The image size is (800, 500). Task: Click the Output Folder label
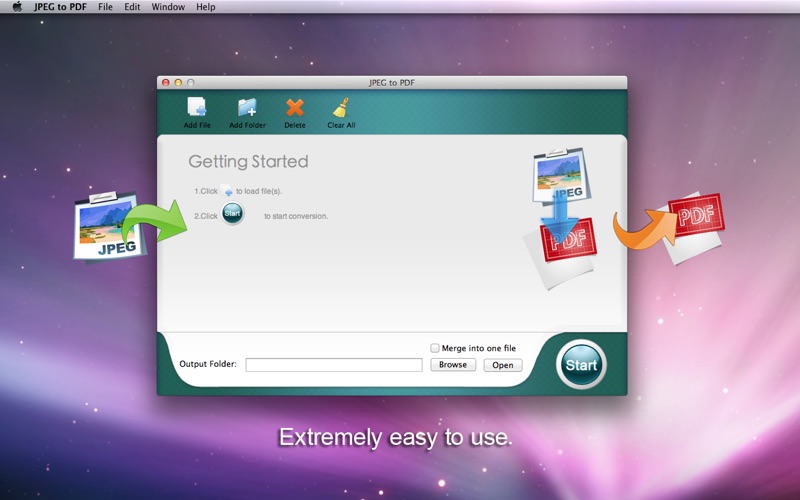pyautogui.click(x=208, y=364)
